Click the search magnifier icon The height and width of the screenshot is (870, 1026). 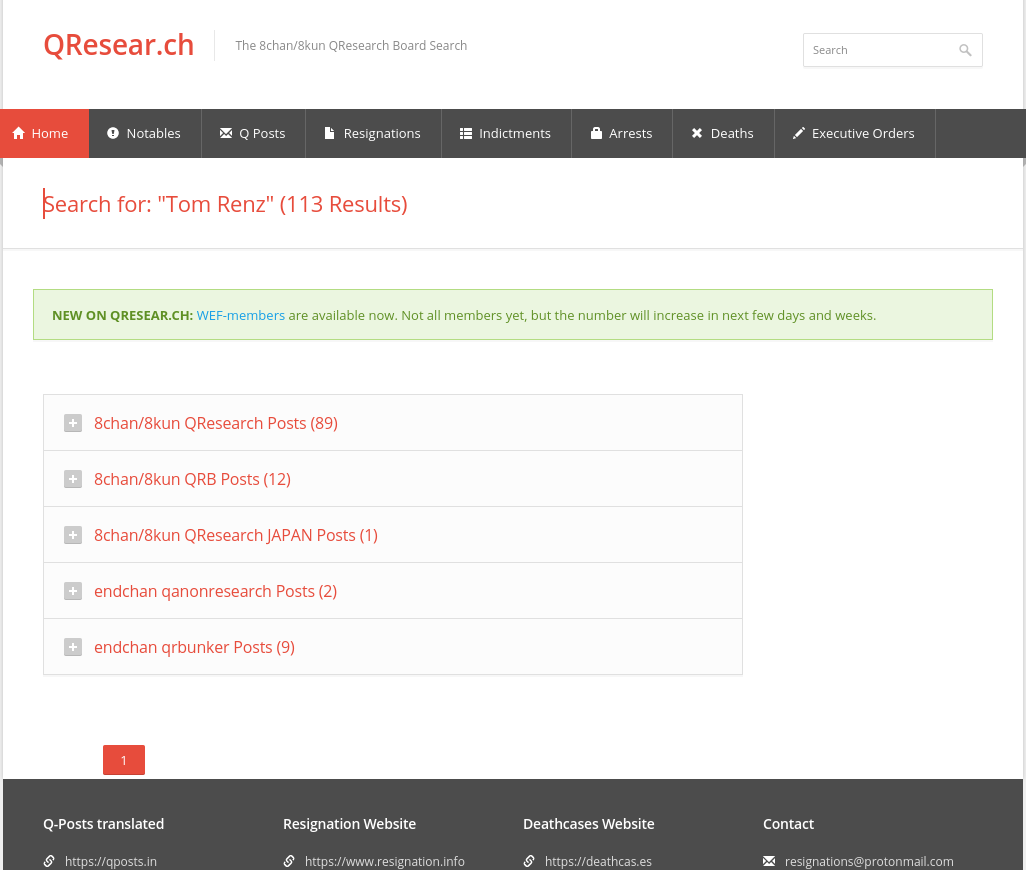[x=965, y=50]
